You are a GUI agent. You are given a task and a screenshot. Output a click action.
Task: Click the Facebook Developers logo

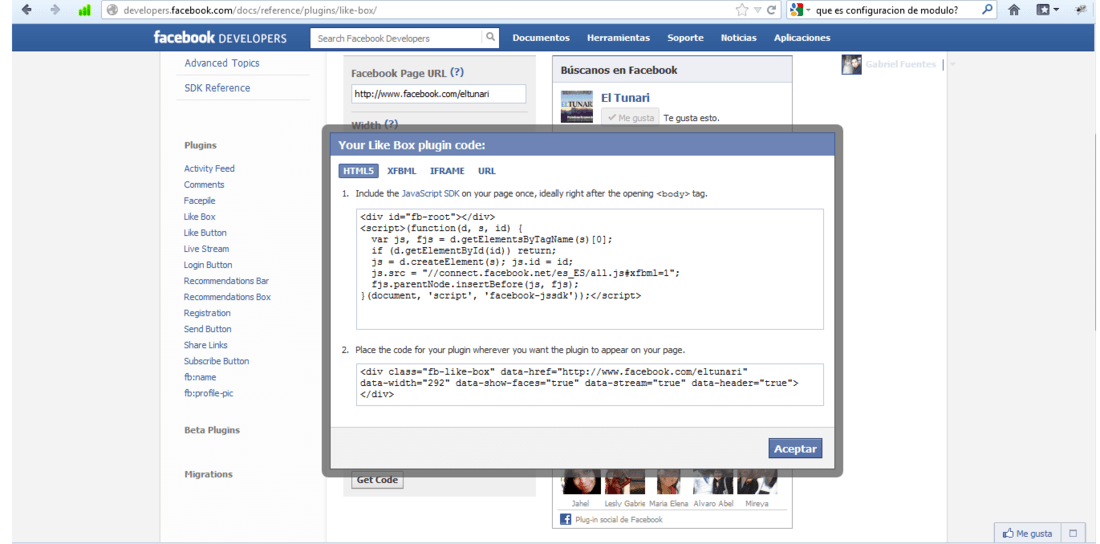[x=220, y=38]
